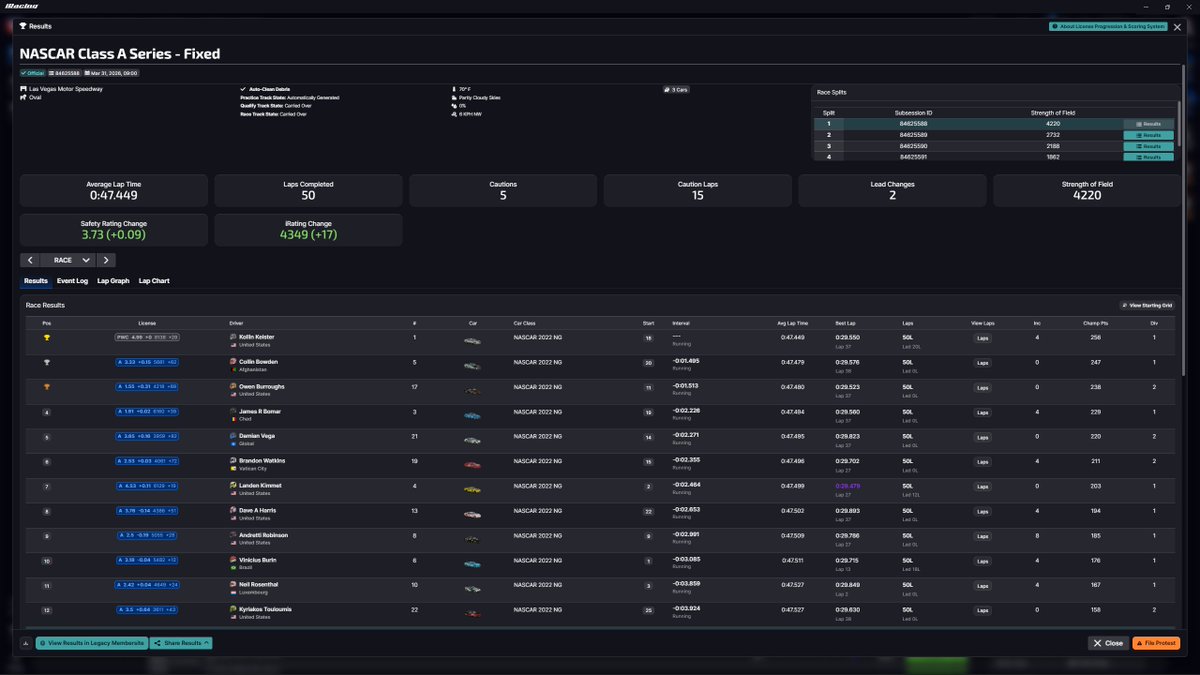Click Kollin Keister's gold trophy icon

(46, 338)
